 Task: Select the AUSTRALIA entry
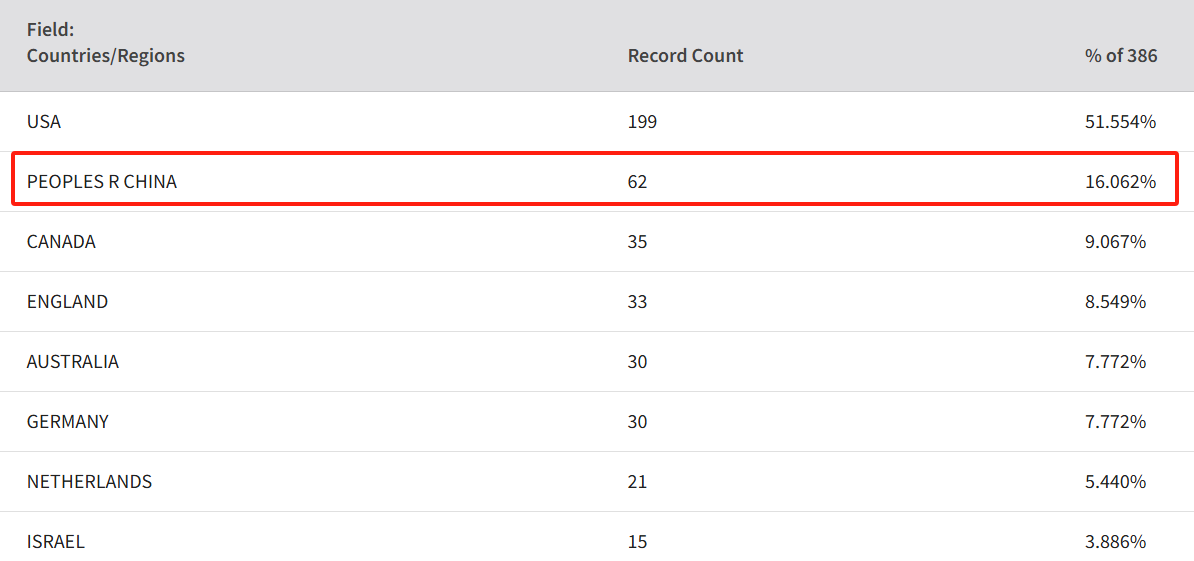tap(72, 362)
